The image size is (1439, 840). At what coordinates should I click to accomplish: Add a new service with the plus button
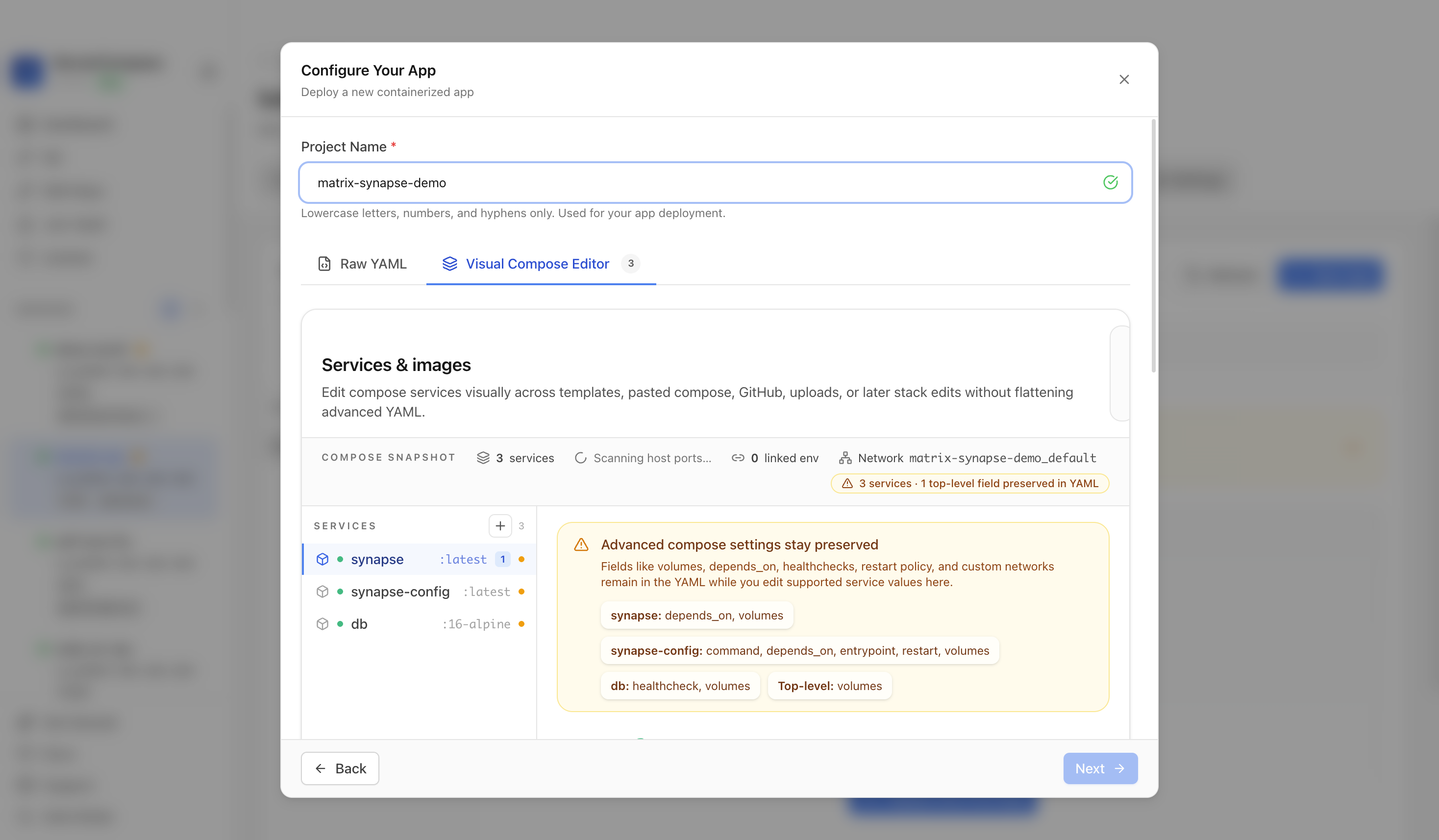[x=500, y=525]
